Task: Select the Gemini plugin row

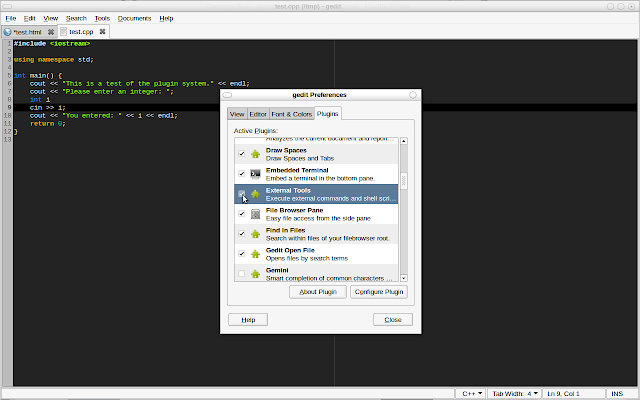Action: pos(316,273)
